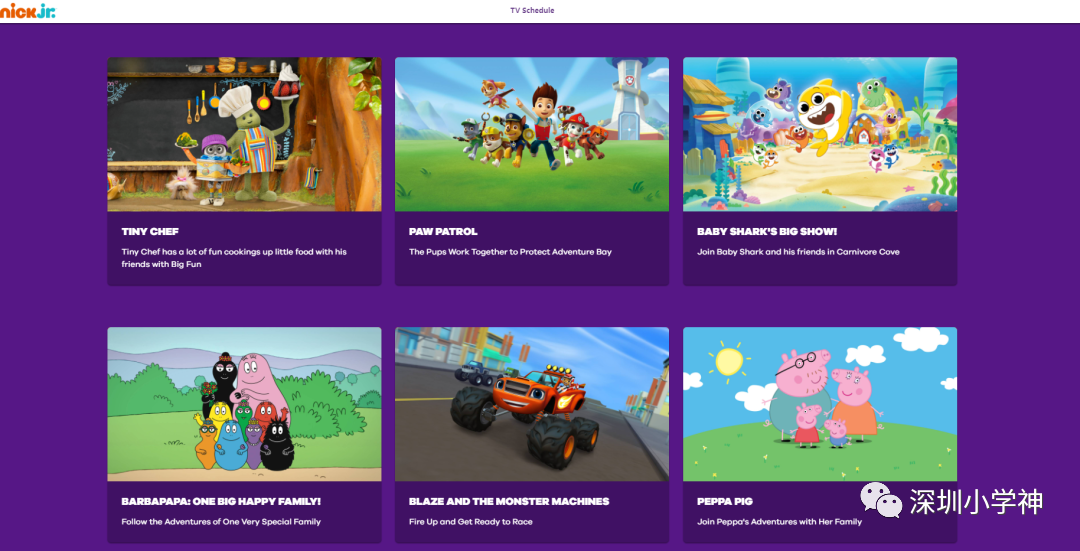The height and width of the screenshot is (551, 1080).
Task: Open the PAW Patrol show image
Action: pyautogui.click(x=531, y=134)
